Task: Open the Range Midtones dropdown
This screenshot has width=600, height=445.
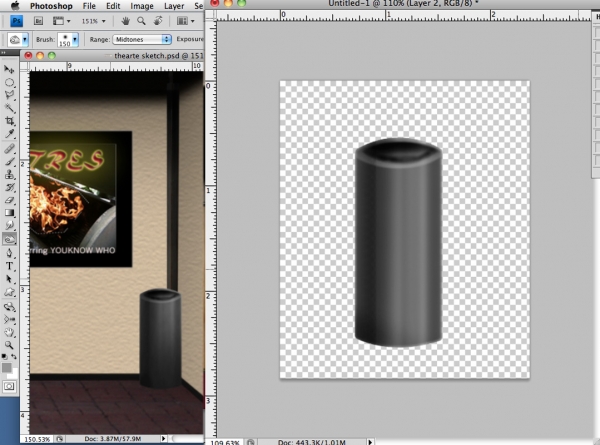Action: pos(142,39)
